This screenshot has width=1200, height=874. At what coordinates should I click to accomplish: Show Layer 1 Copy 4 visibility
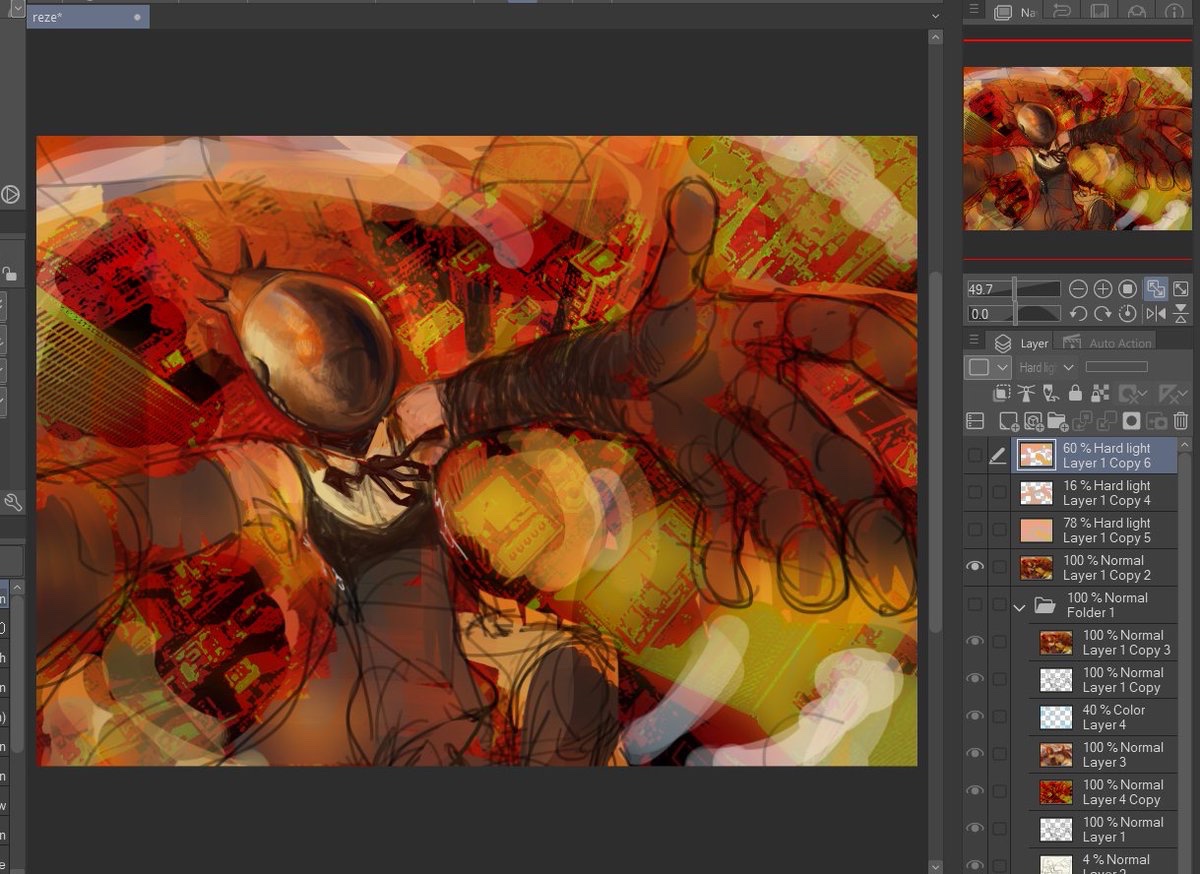click(975, 492)
